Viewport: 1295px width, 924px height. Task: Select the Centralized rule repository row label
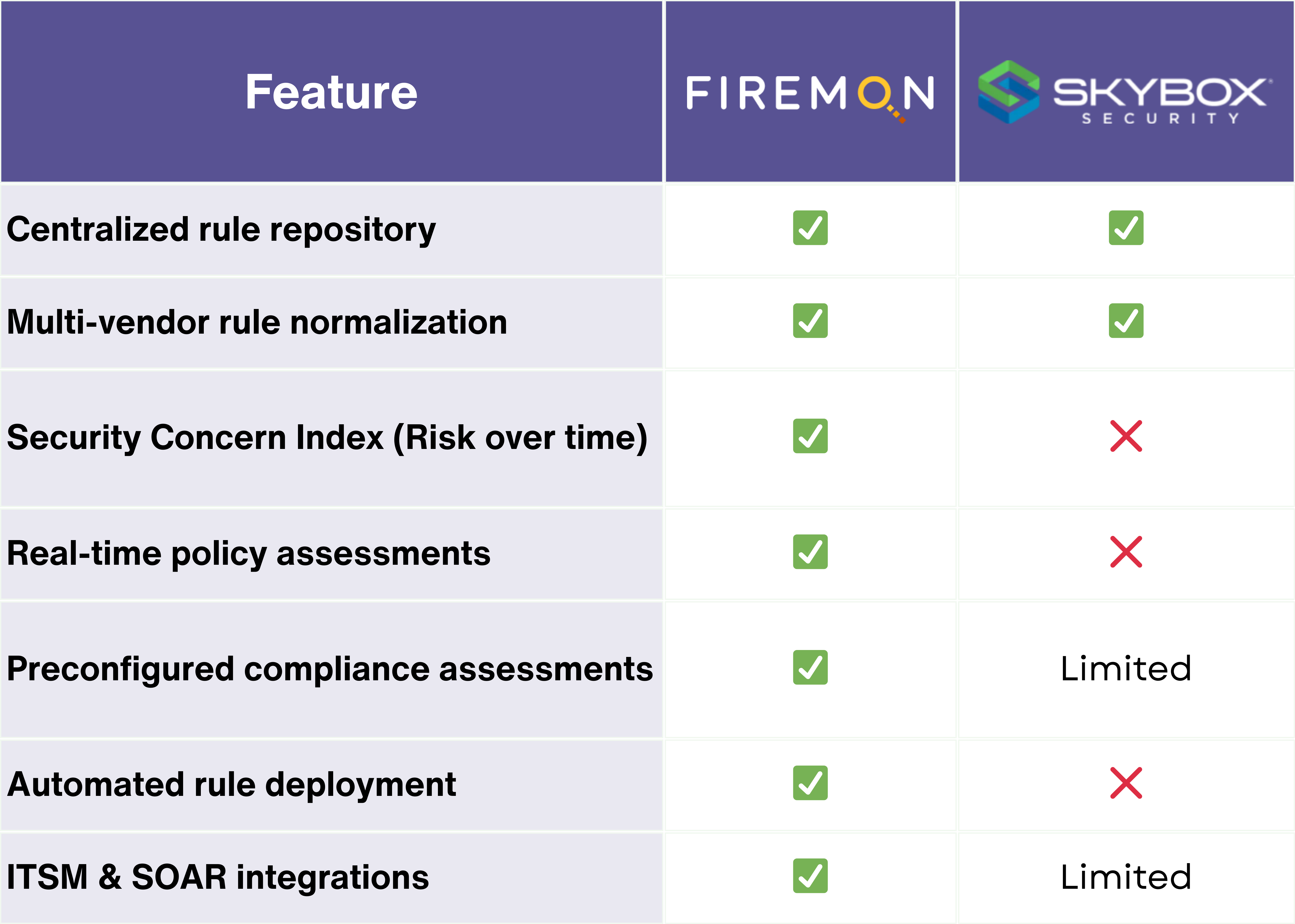click(221, 230)
